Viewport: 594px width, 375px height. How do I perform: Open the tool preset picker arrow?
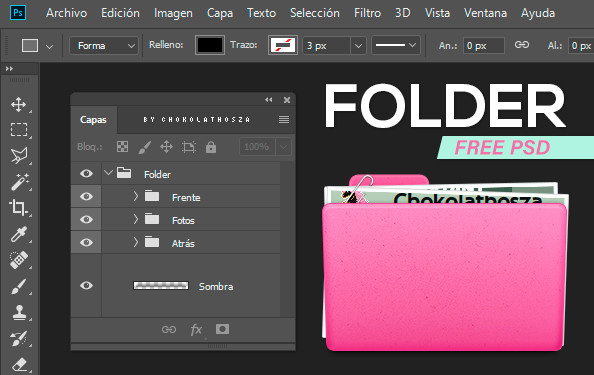(x=50, y=47)
